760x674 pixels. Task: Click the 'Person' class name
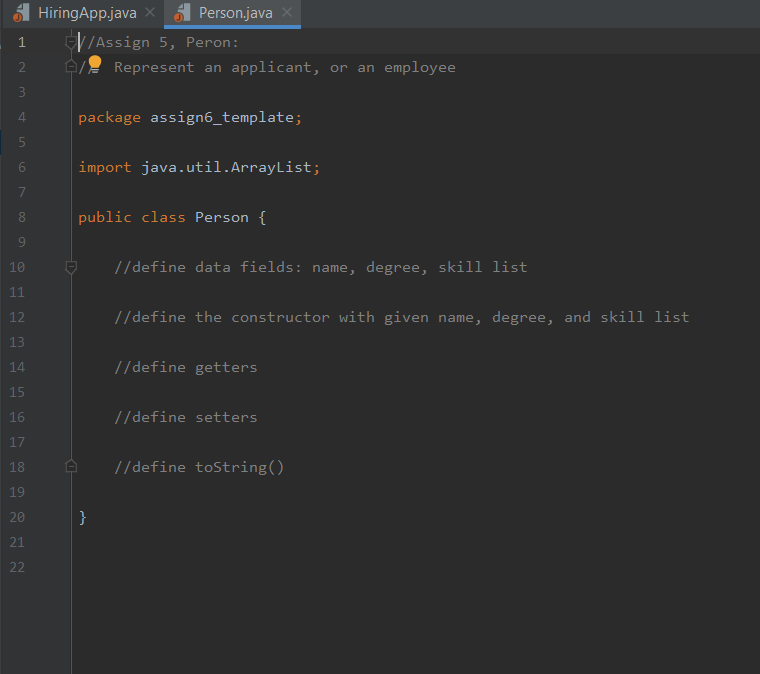coord(222,218)
